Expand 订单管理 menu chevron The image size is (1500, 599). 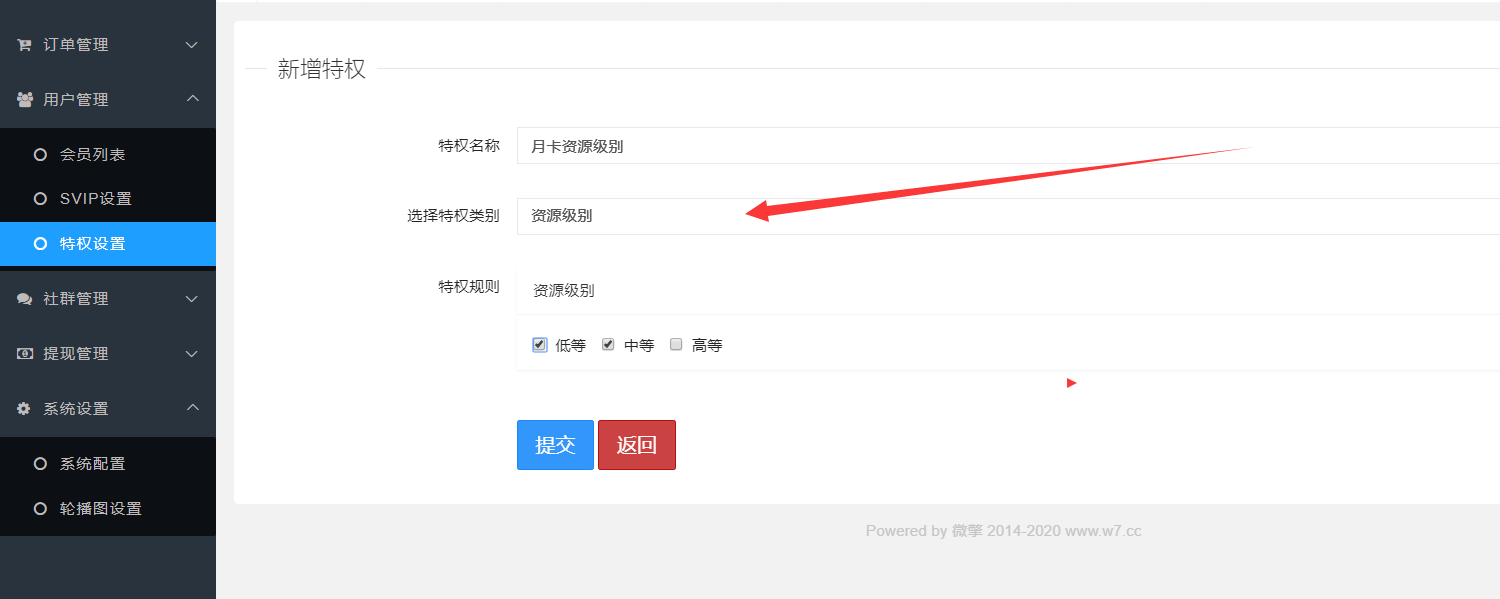coord(193,45)
